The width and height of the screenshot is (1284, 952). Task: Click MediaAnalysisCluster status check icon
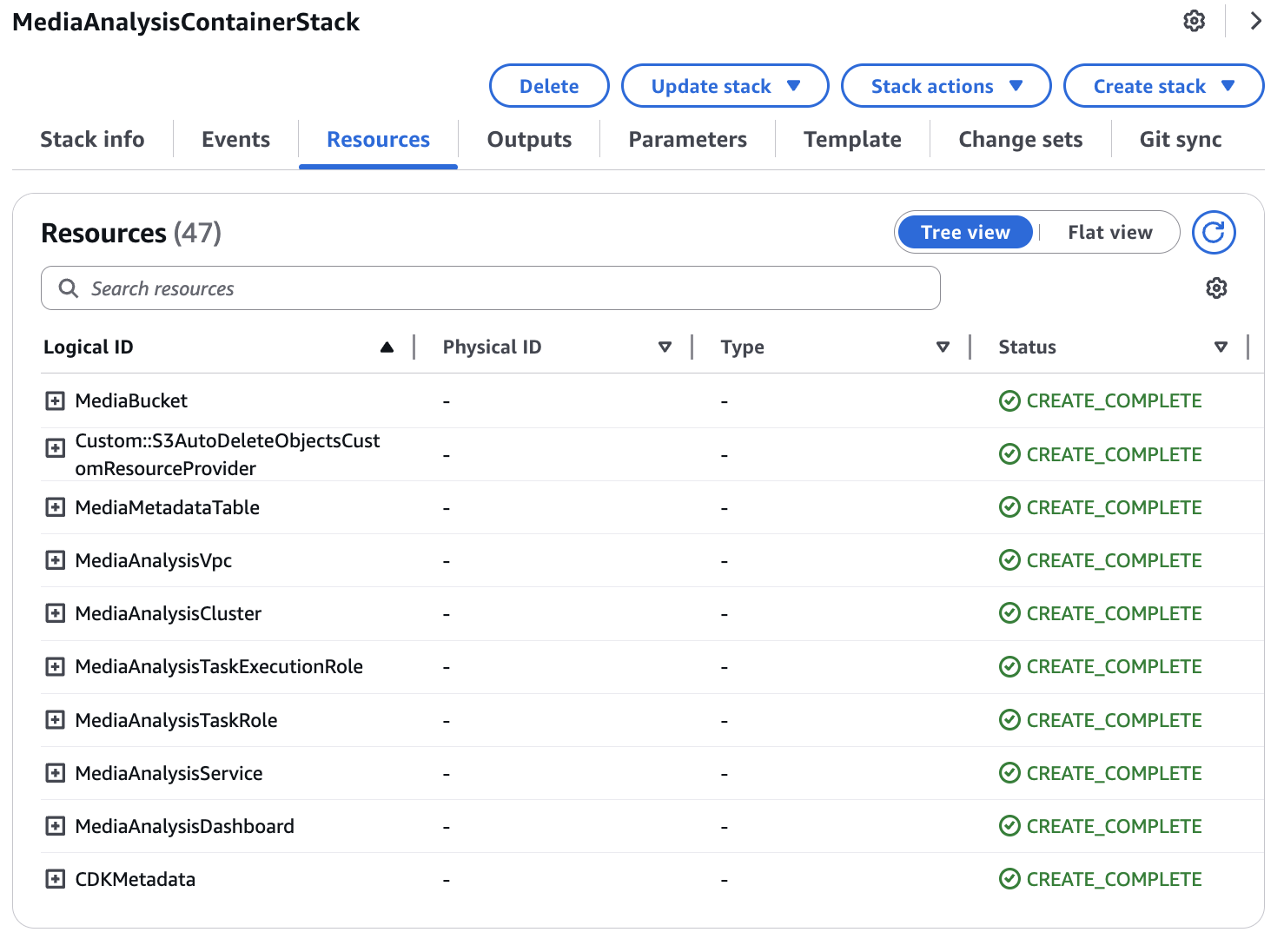[x=1009, y=614]
